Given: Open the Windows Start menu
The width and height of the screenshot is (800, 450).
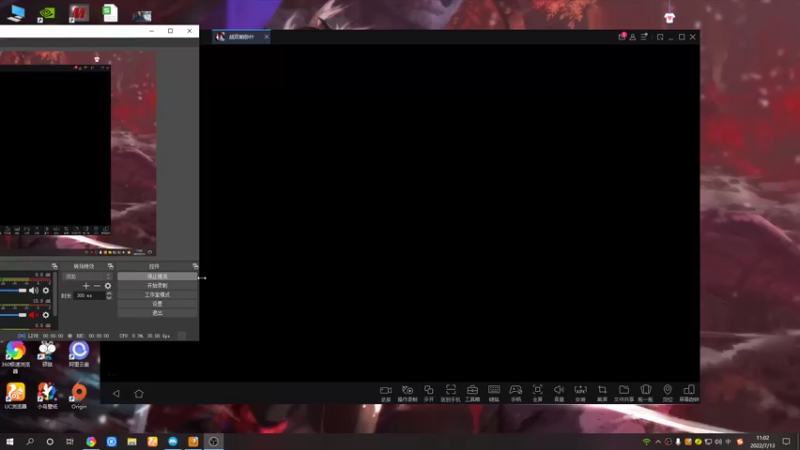Looking at the screenshot, I should 10,441.
